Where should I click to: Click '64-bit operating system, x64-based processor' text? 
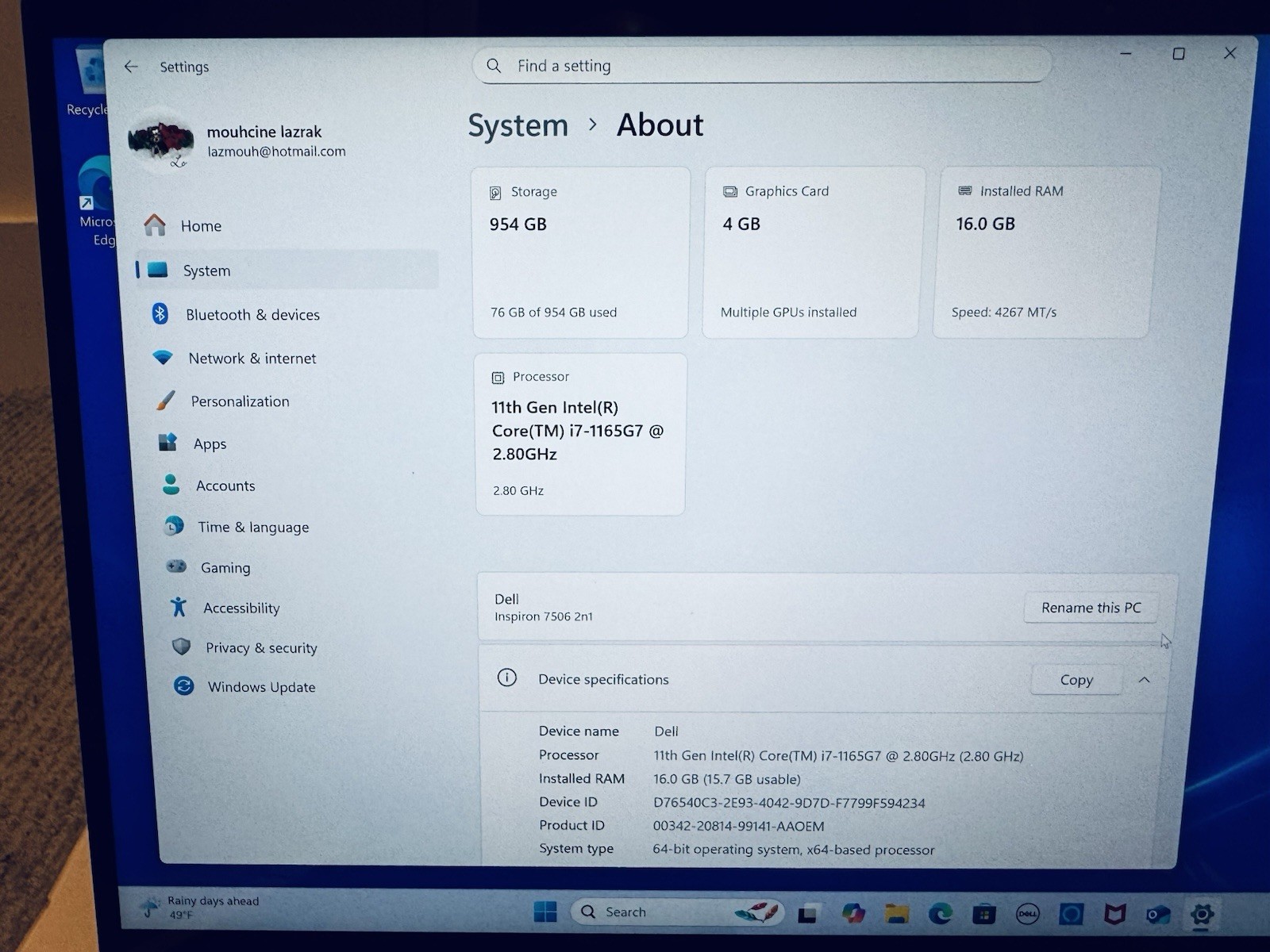point(793,850)
